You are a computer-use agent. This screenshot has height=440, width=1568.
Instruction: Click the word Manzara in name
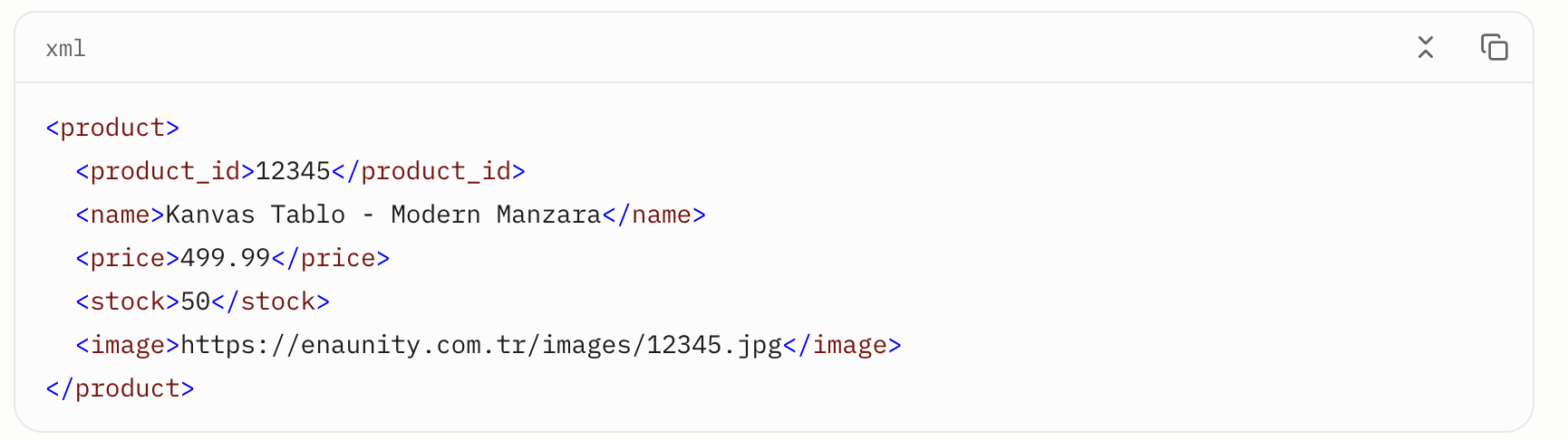[x=549, y=215]
